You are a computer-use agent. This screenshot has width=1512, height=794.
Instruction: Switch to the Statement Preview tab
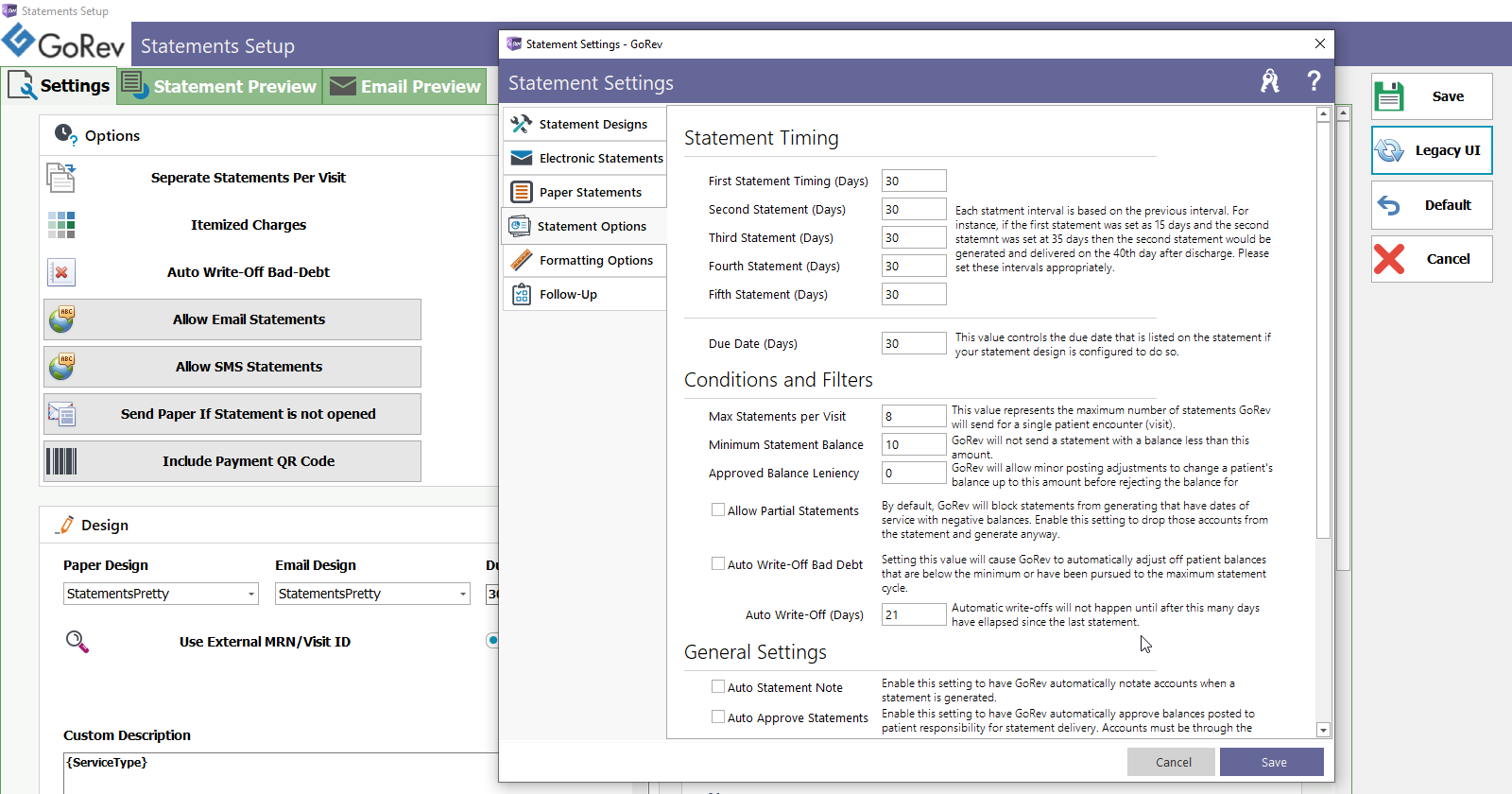(x=219, y=86)
